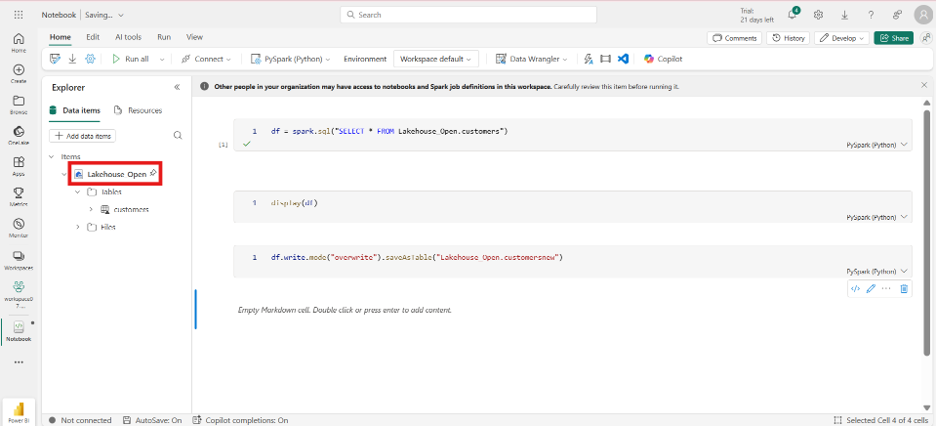Open the notebook settings gear in the toolbar

[x=90, y=59]
